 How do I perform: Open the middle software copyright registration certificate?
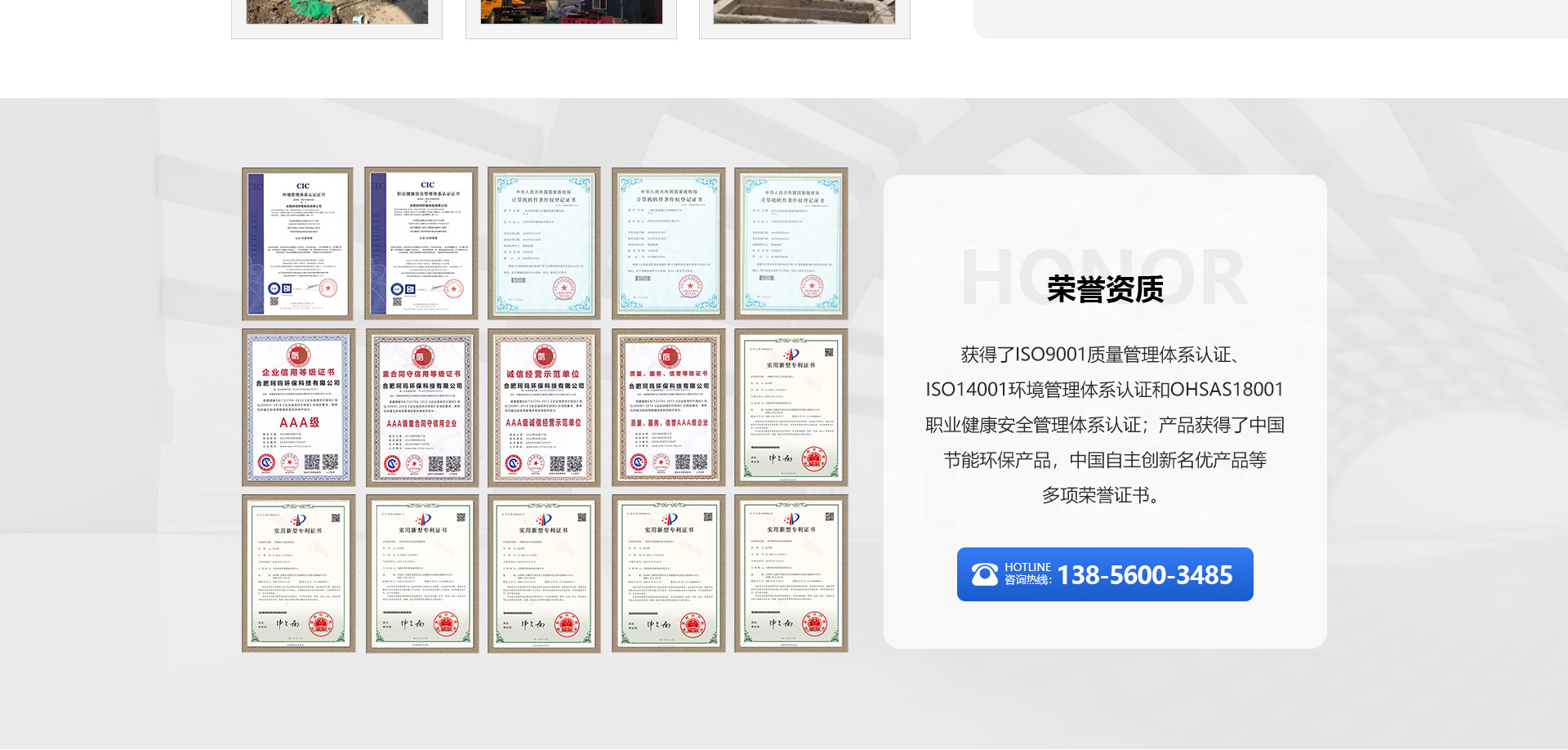coord(668,243)
